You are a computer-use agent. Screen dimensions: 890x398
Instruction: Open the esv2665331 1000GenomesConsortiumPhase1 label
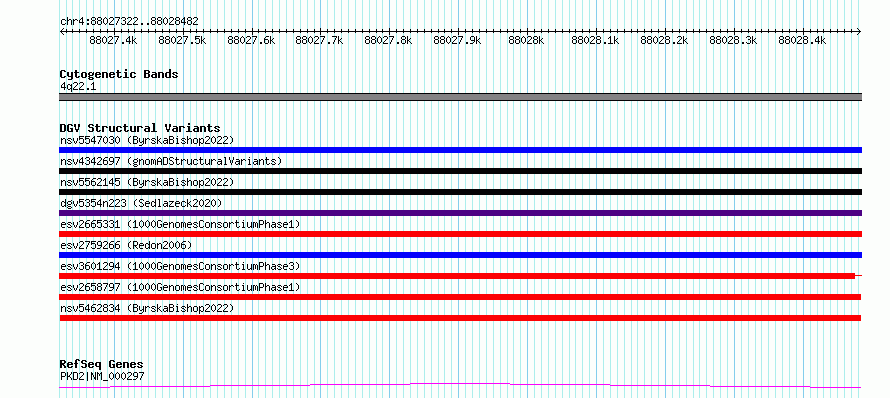point(180,224)
